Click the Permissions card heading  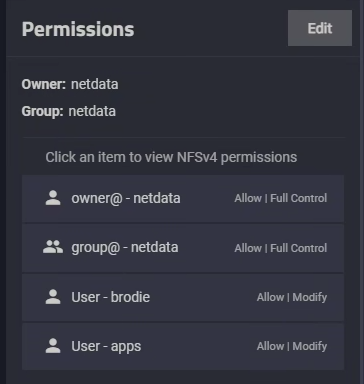(78, 29)
